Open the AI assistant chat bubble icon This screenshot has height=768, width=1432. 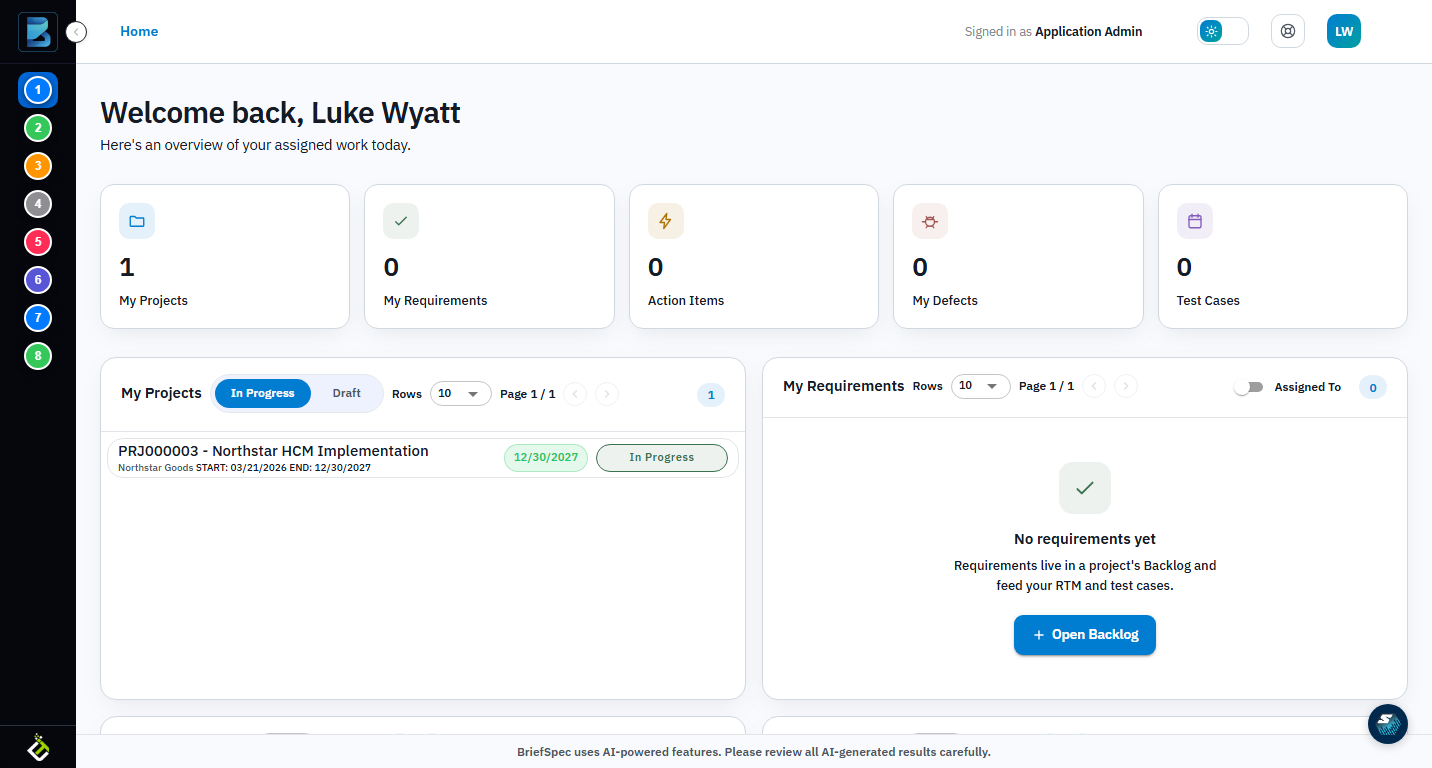click(1388, 724)
